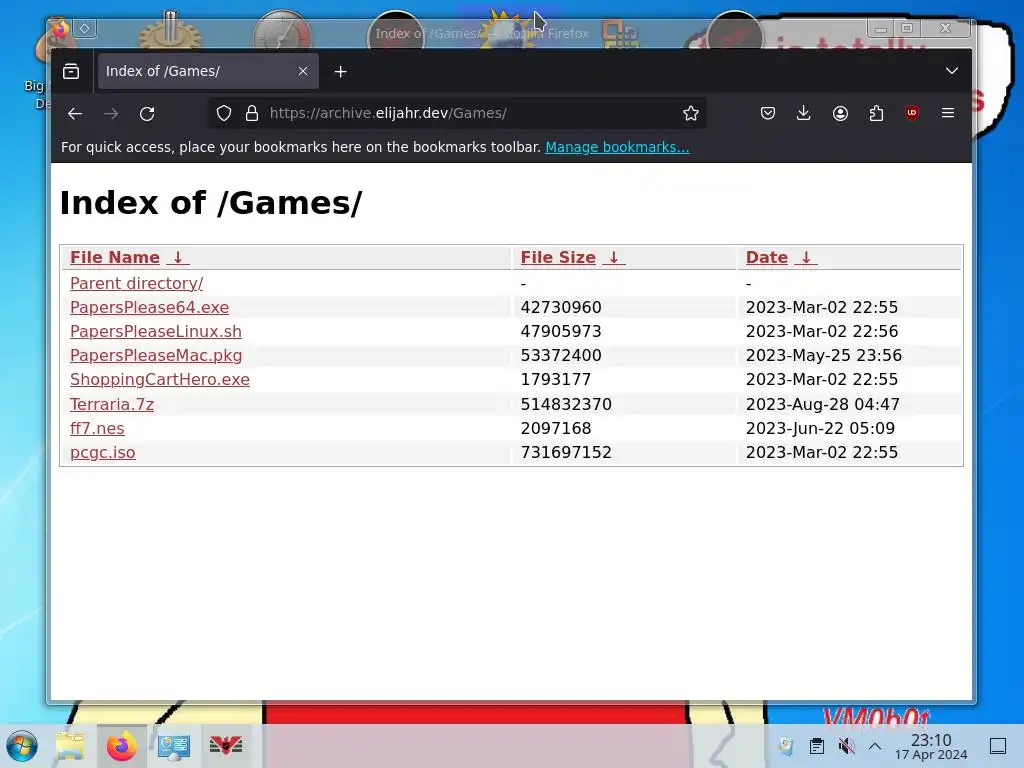
Task: Bookmark this page with the star icon
Action: click(x=690, y=114)
